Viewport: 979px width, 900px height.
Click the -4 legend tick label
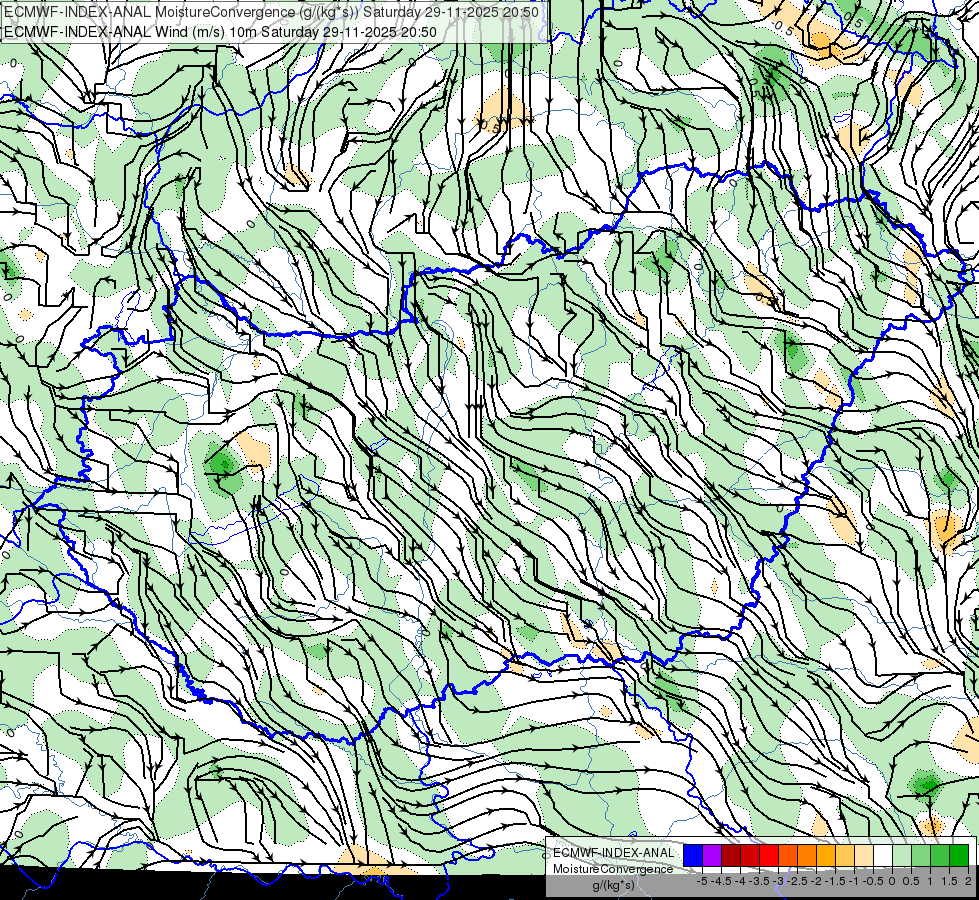pos(740,881)
